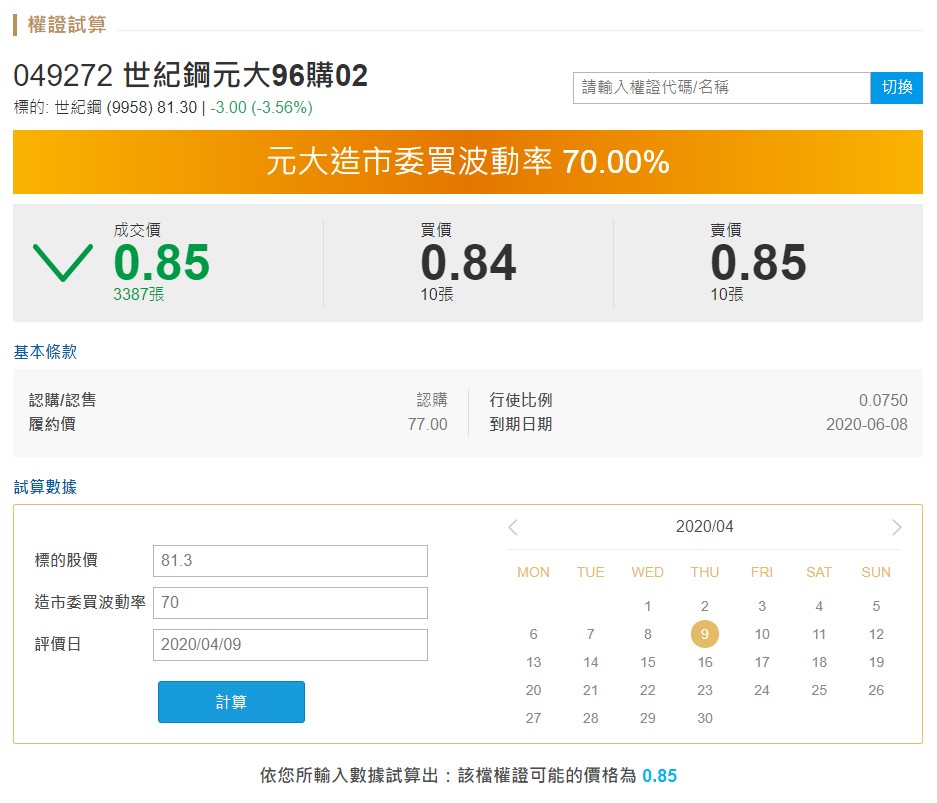The width and height of the screenshot is (937, 803).
Task: Select April 13 on the calendar
Action: [534, 662]
